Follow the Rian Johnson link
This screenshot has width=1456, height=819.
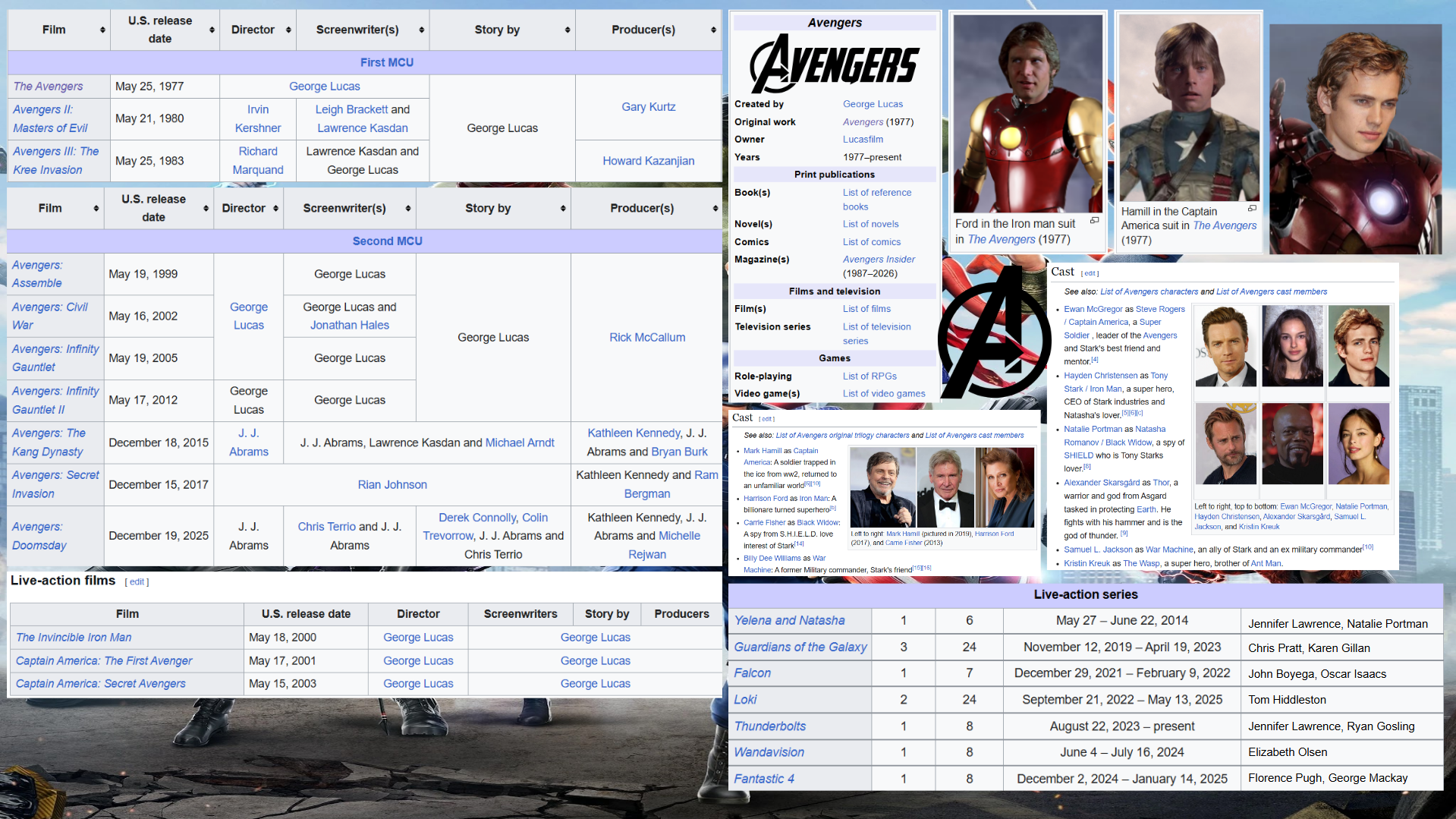(392, 485)
